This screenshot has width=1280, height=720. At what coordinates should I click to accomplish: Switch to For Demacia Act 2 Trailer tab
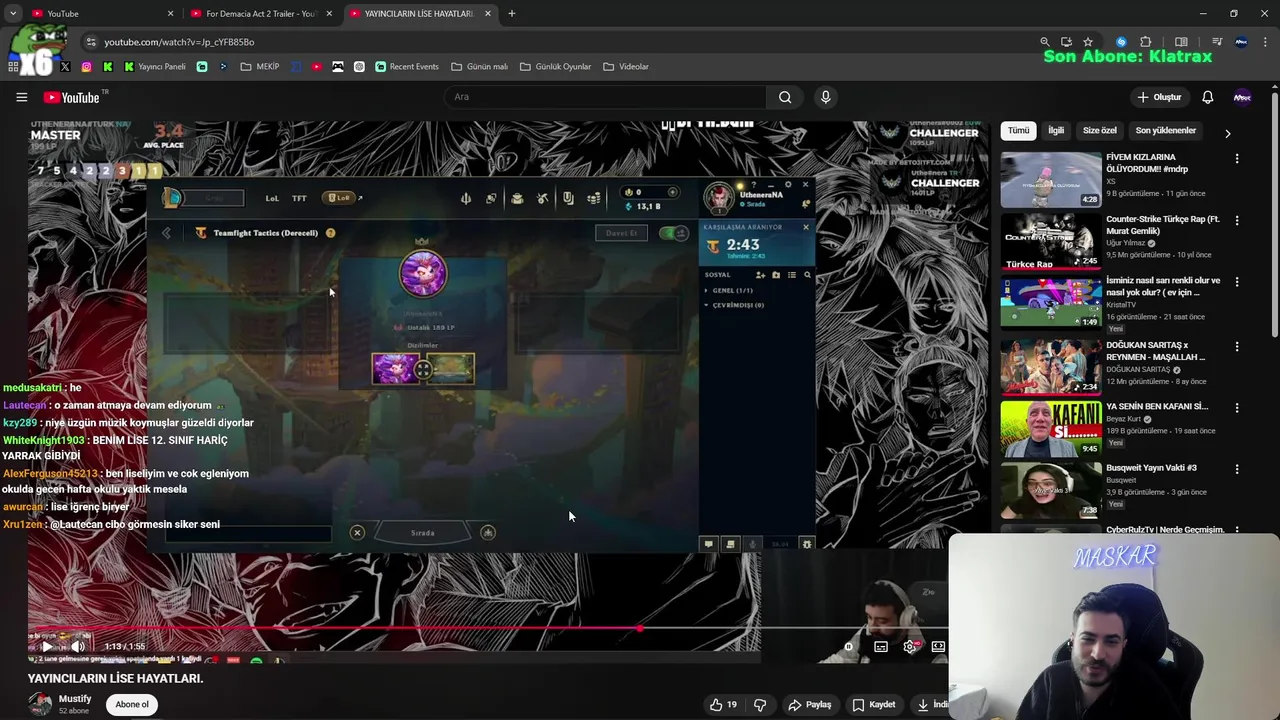(262, 14)
